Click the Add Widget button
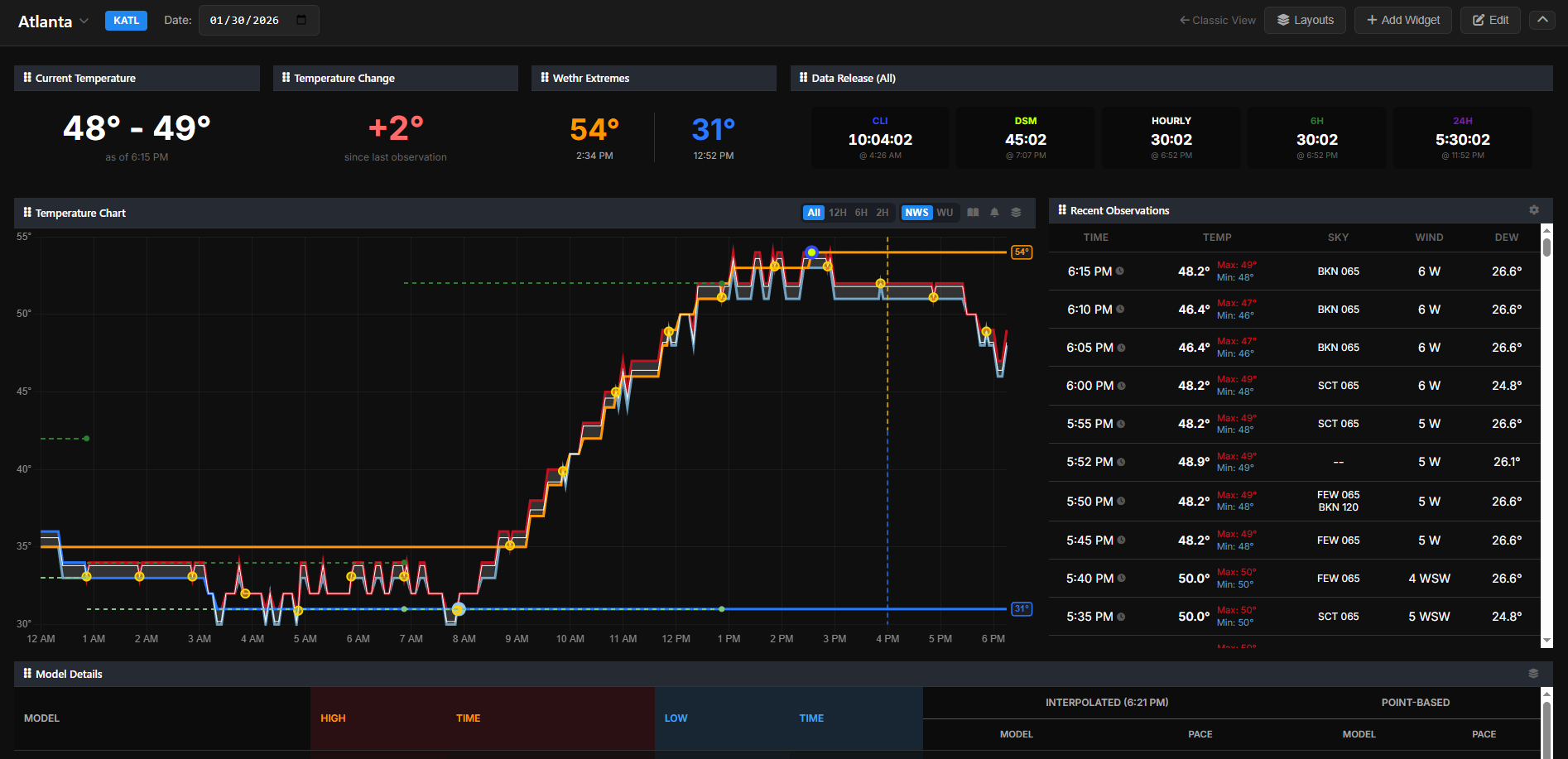The image size is (1568, 759). [1402, 20]
